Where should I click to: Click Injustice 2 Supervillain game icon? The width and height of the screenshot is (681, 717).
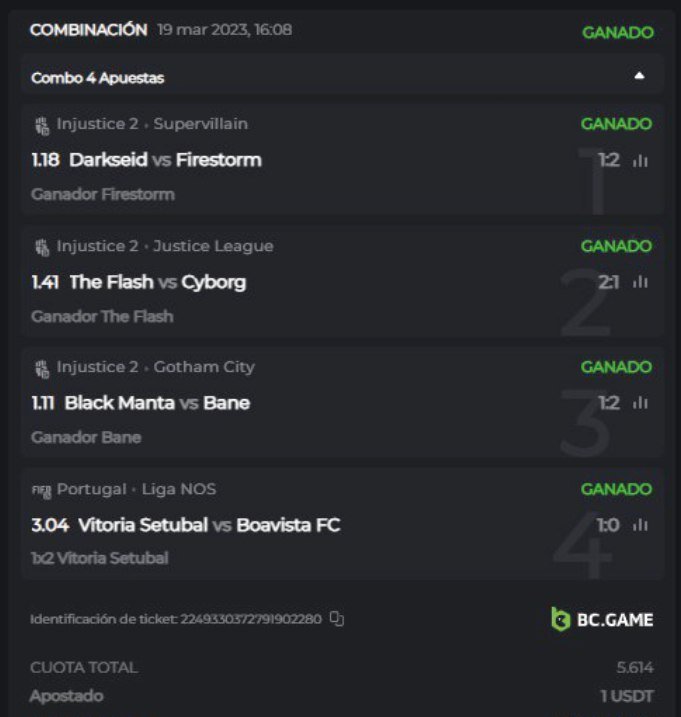click(42, 125)
